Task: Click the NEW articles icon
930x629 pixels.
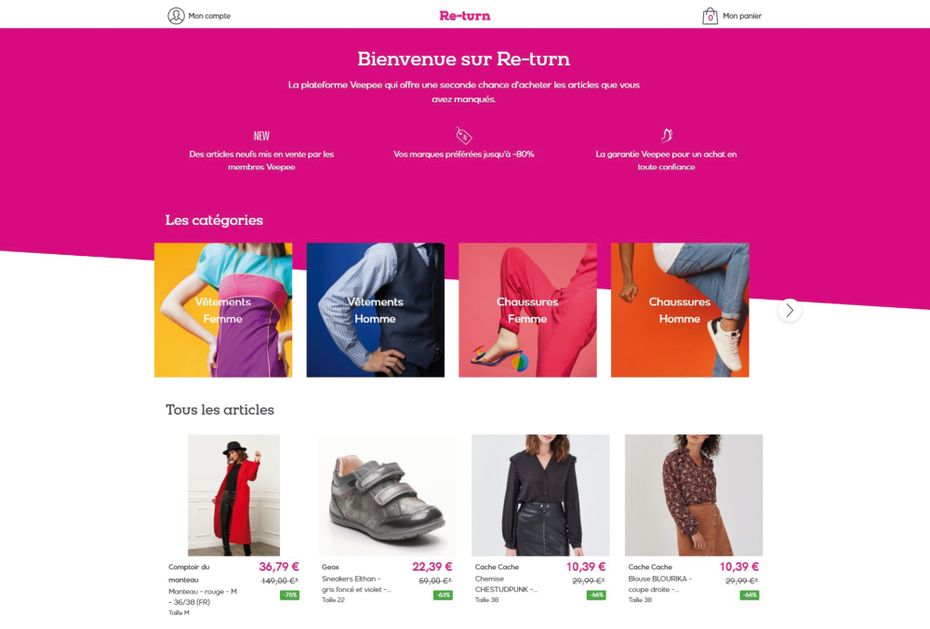Action: coord(262,136)
